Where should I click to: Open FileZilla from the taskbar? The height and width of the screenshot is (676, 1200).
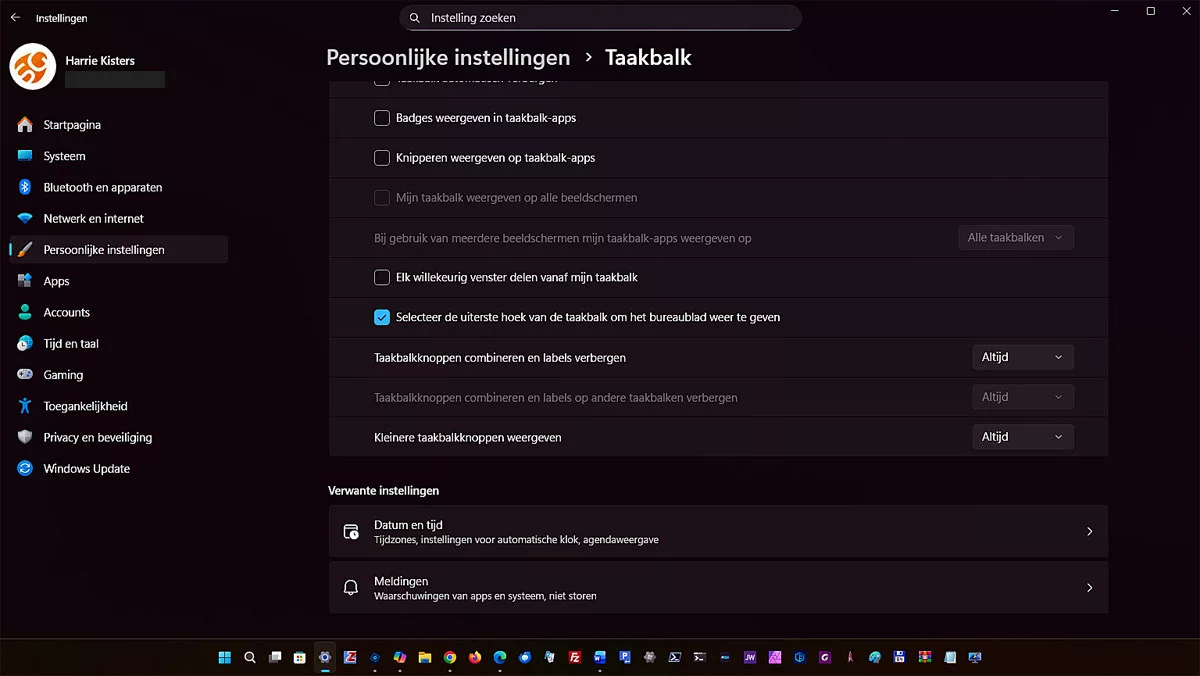click(574, 657)
